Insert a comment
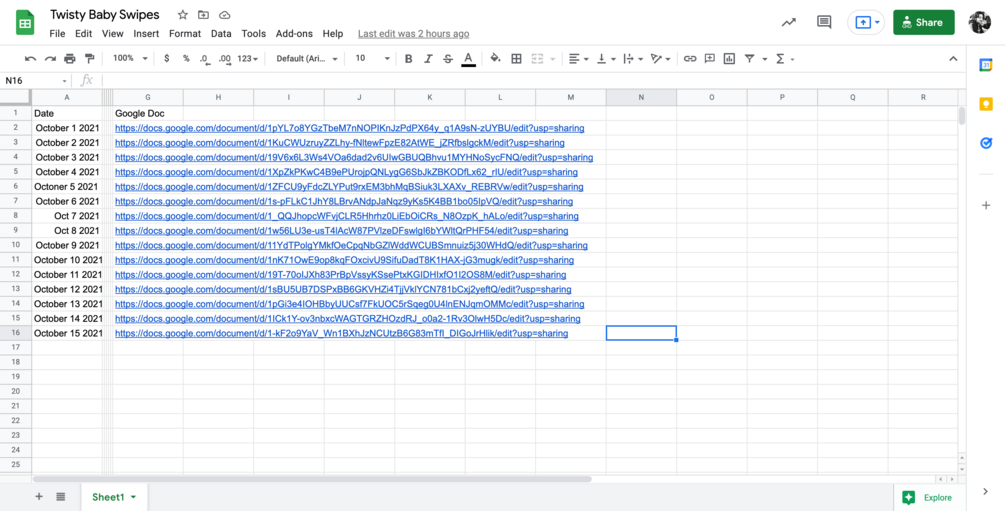The image size is (1005, 511). (710, 58)
